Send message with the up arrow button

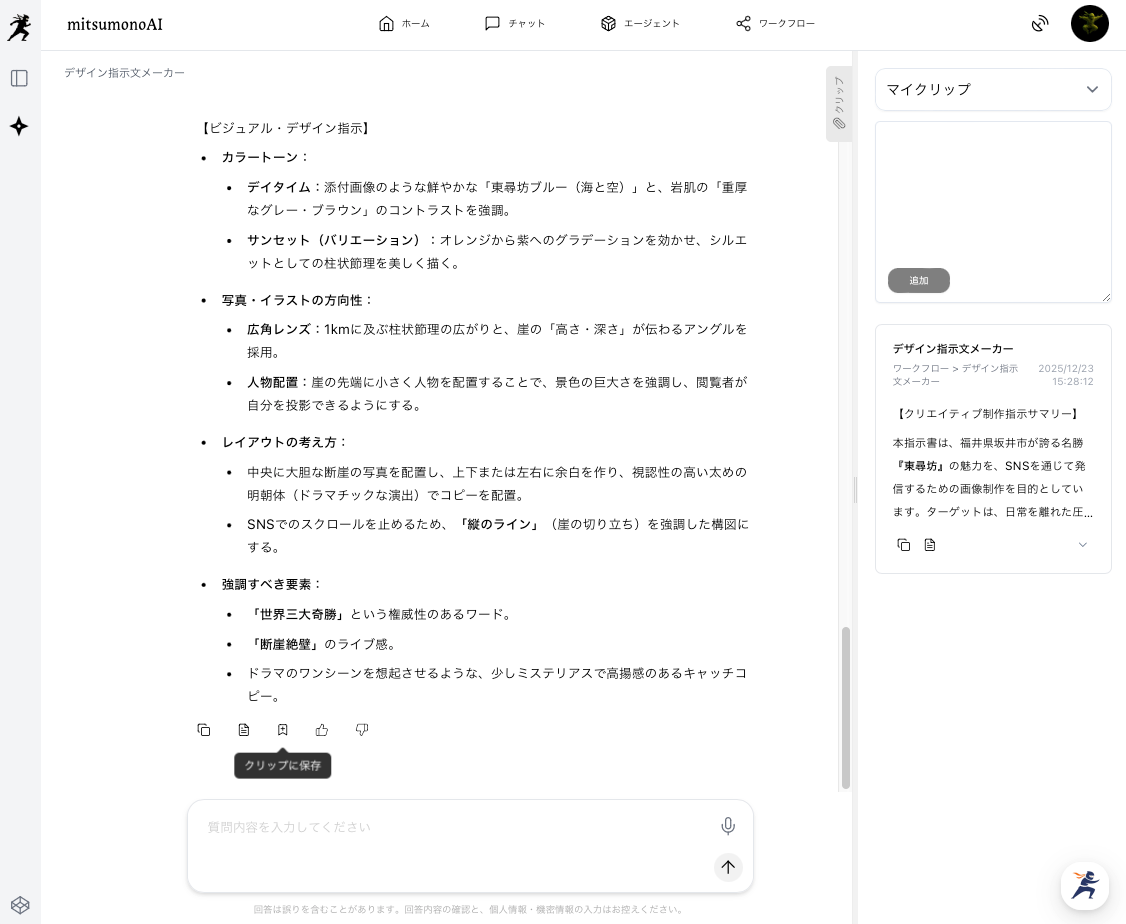coord(728,867)
